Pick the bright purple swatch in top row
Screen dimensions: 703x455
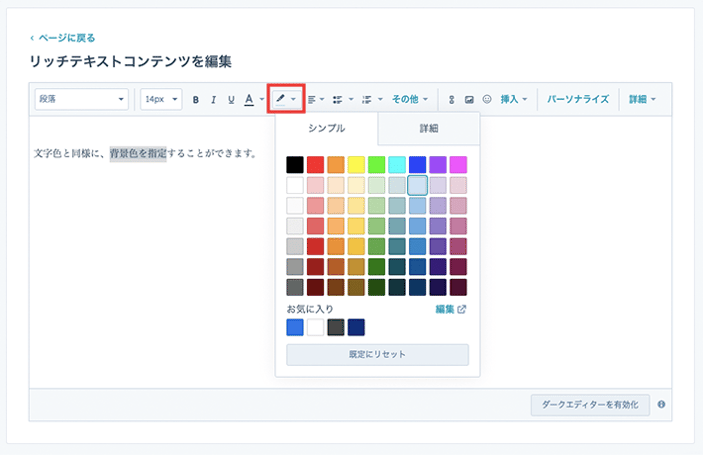pyautogui.click(x=438, y=165)
